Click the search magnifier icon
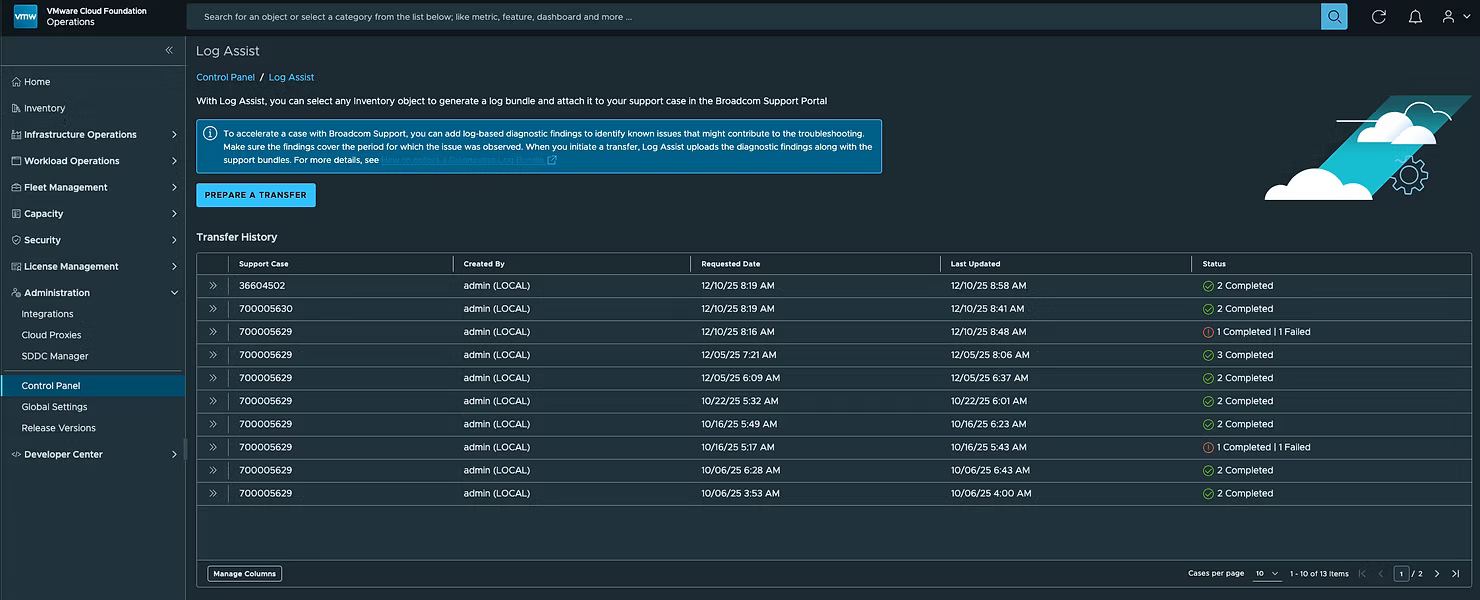The width and height of the screenshot is (1480, 600). 1333,17
